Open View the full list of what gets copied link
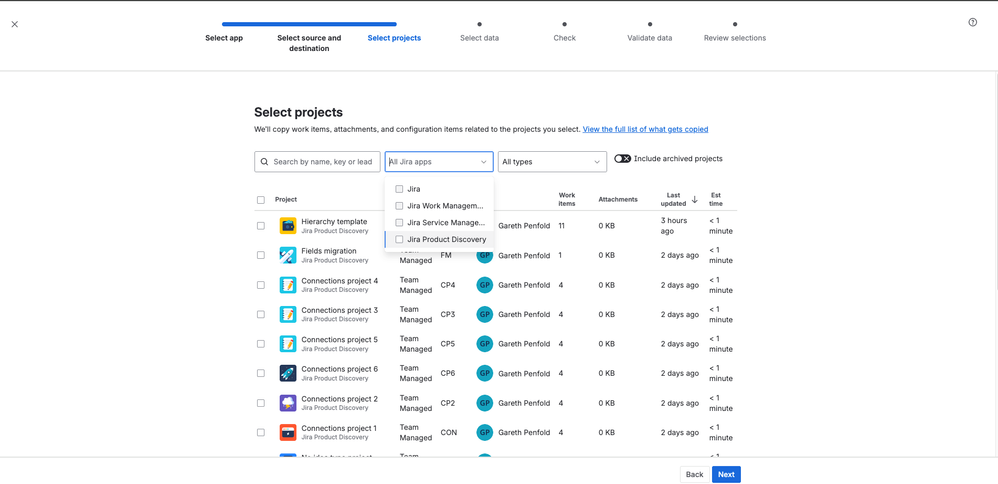The width and height of the screenshot is (998, 484). (x=645, y=129)
